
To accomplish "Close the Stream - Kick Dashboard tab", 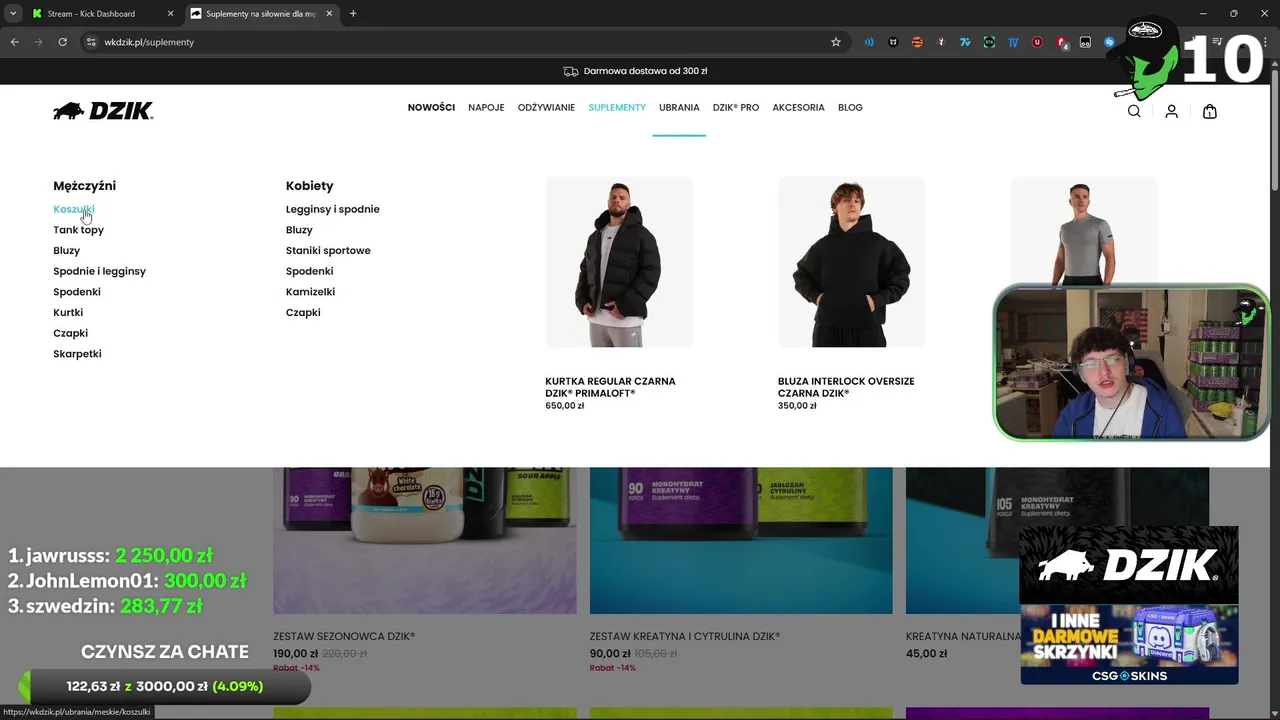I will pyautogui.click(x=171, y=14).
